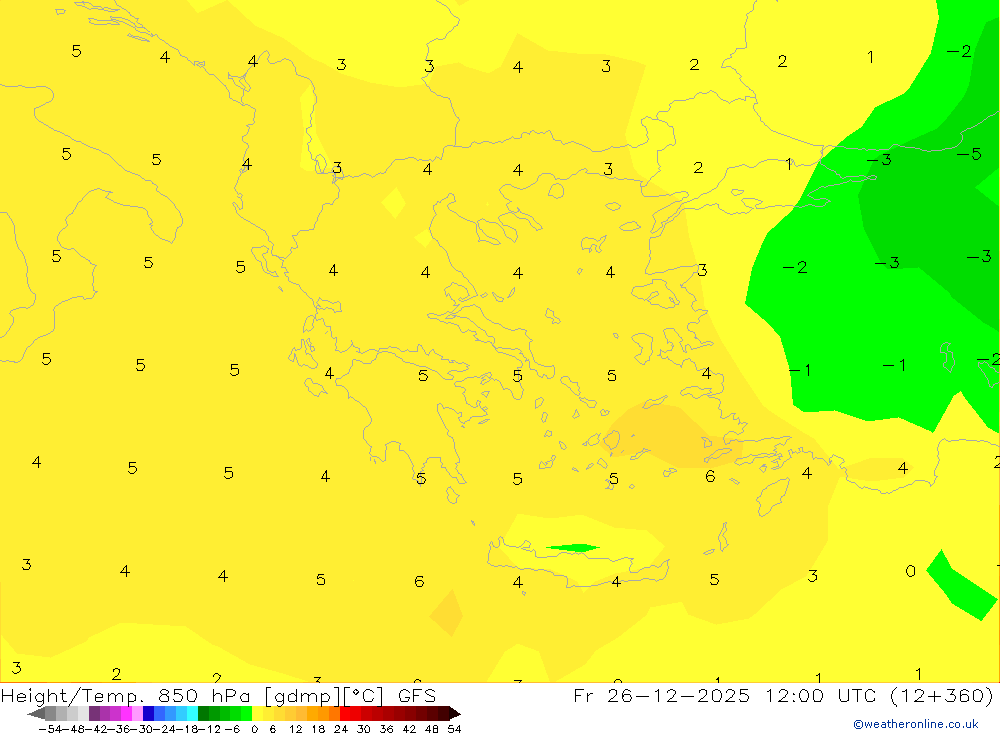The image size is (1000, 733).
Task: Click the 'Height/Temp. 850 hPa' map title
Action: coord(125,695)
